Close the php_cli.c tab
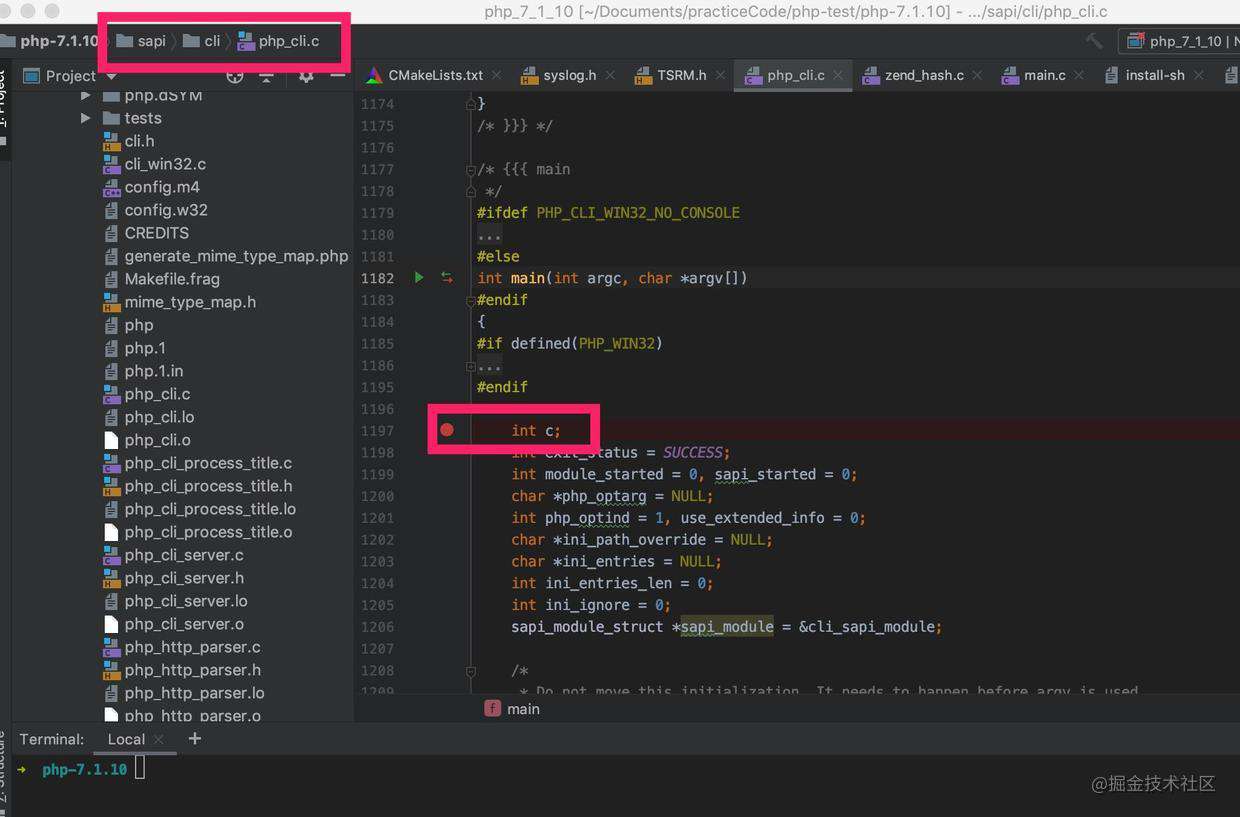Viewport: 1240px width, 817px height. pos(838,75)
